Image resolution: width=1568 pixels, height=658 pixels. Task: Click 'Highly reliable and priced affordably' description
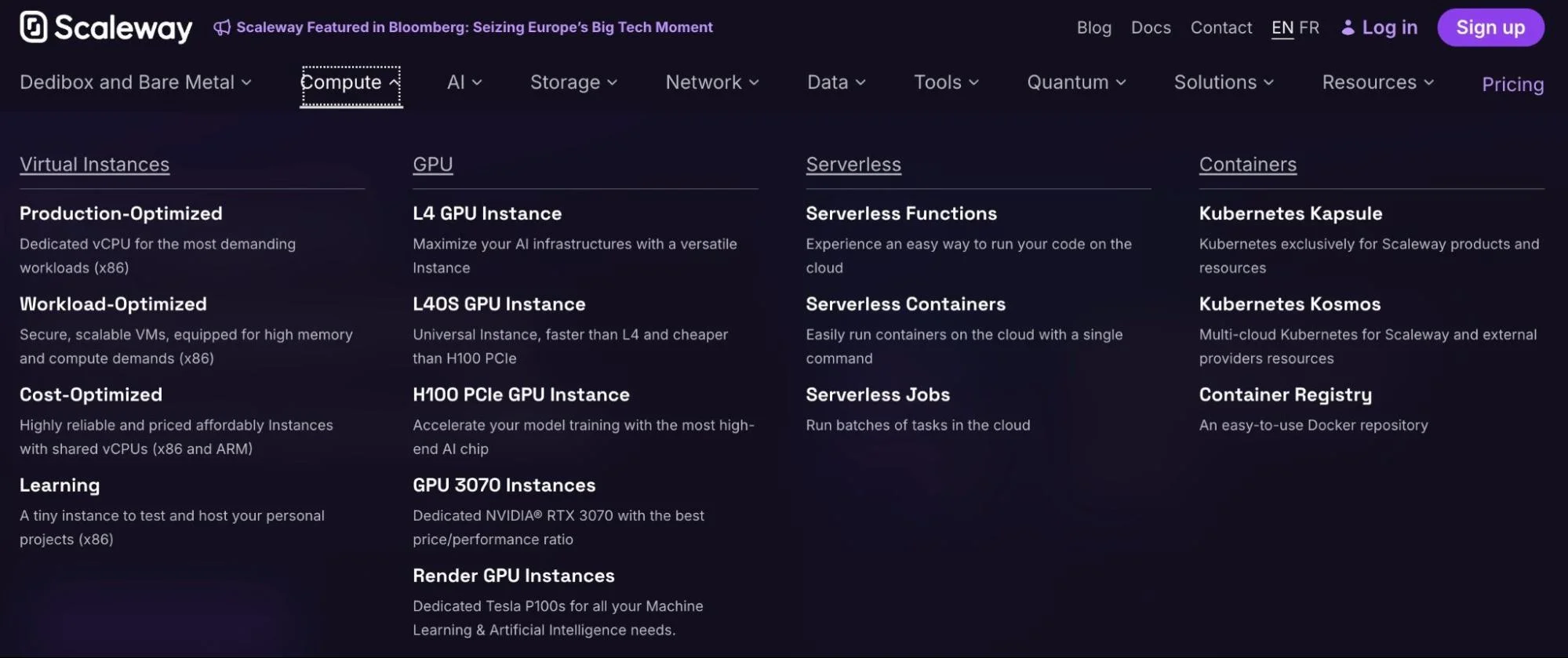click(x=176, y=437)
